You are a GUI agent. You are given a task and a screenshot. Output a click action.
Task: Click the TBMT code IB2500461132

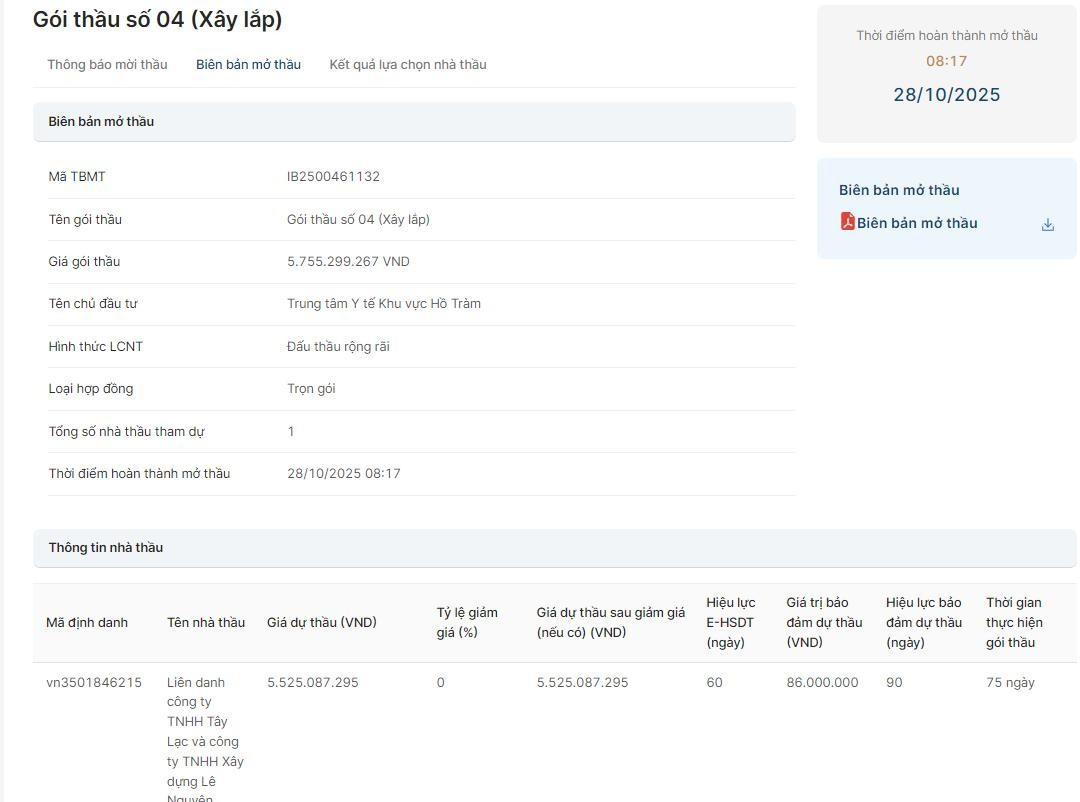pos(333,177)
